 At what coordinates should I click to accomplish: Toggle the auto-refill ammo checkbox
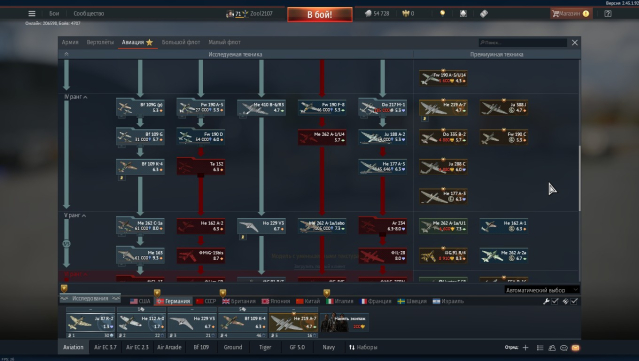tap(574, 301)
